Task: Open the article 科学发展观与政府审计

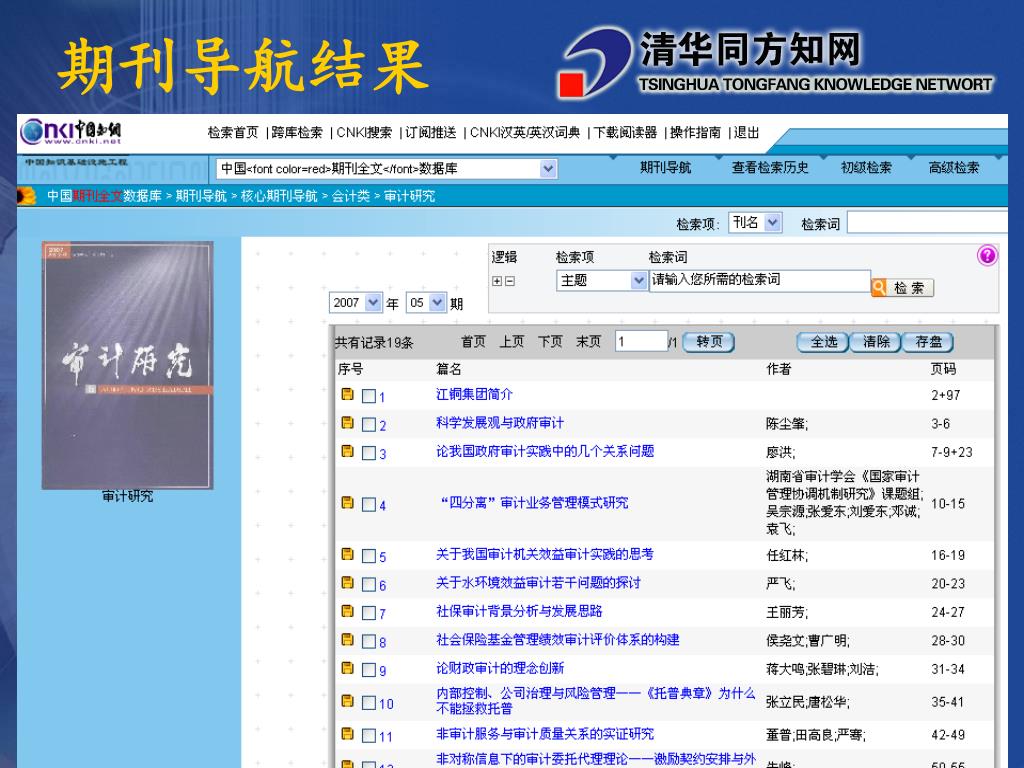Action: pyautogui.click(x=500, y=423)
